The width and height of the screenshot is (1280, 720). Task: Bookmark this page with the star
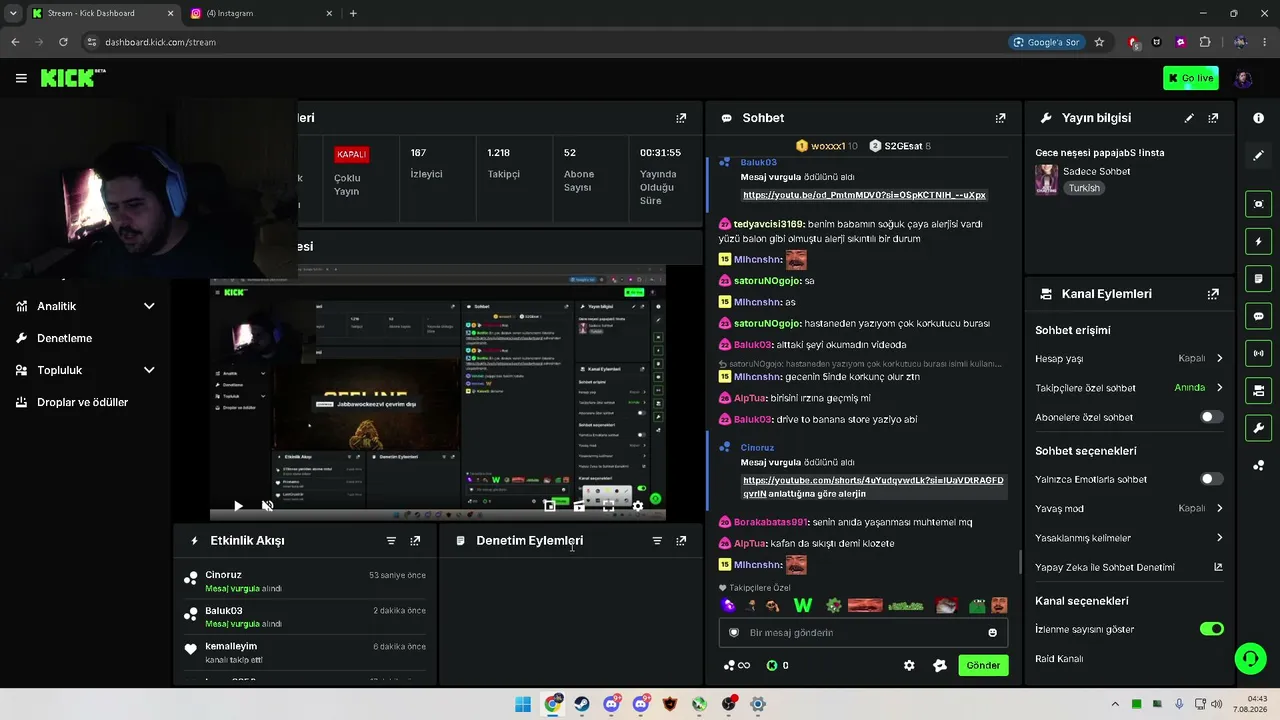[1099, 42]
